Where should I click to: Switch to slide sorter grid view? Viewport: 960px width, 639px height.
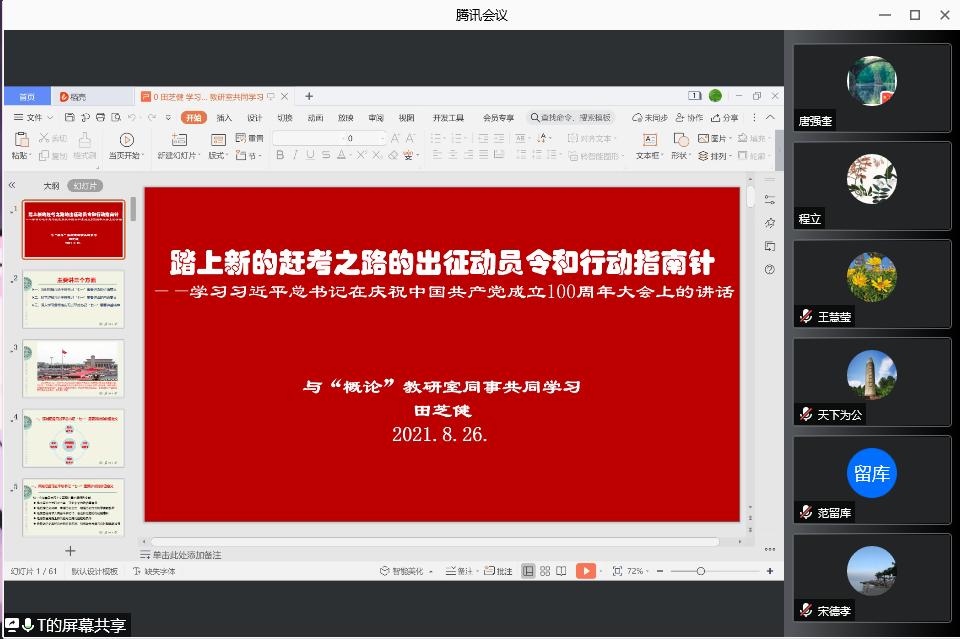point(545,571)
